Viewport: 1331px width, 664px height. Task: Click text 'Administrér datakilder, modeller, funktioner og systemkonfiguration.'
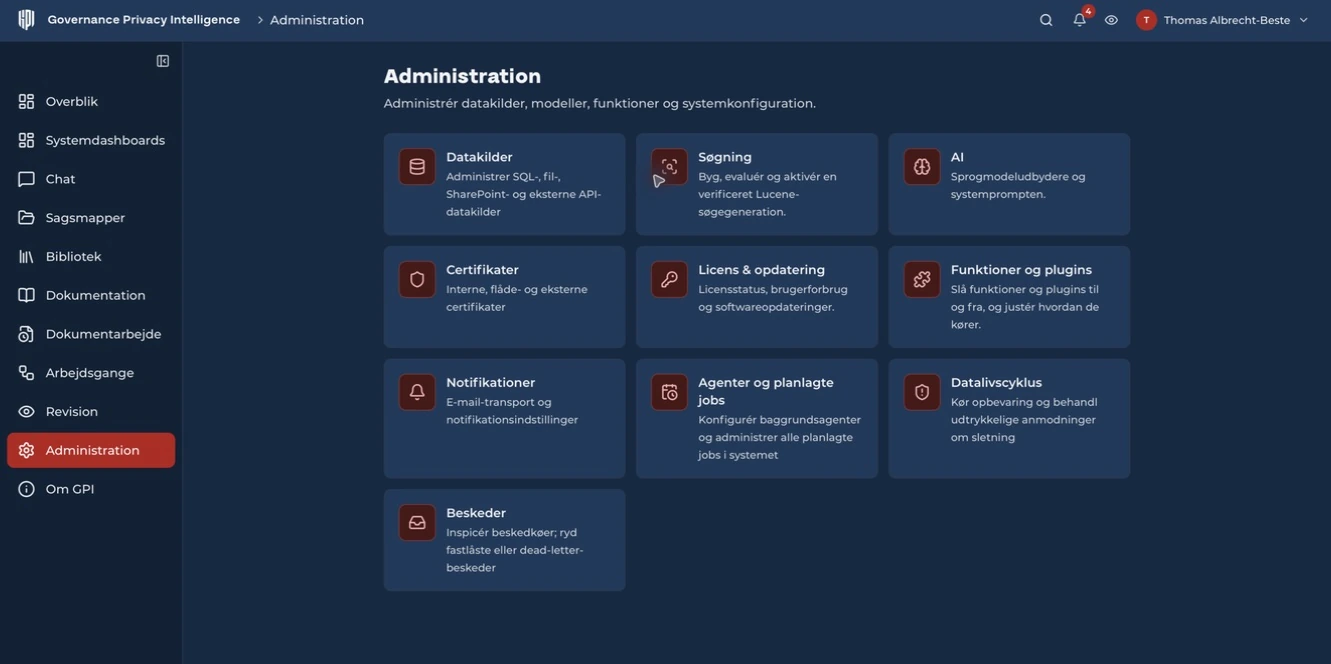pyautogui.click(x=600, y=103)
